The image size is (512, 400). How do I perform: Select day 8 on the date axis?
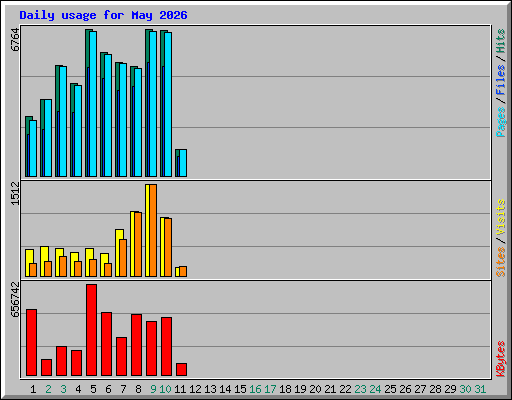point(138,389)
